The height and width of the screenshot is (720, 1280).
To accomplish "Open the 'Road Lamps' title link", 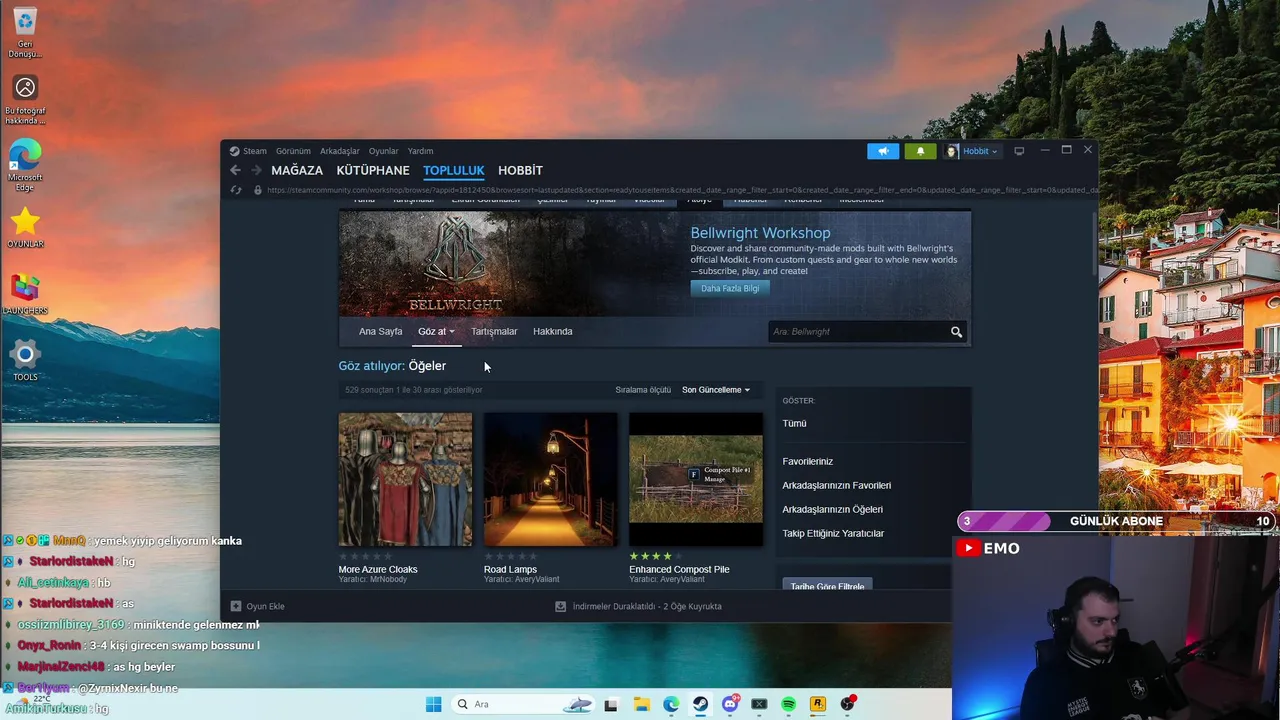I will coord(510,569).
